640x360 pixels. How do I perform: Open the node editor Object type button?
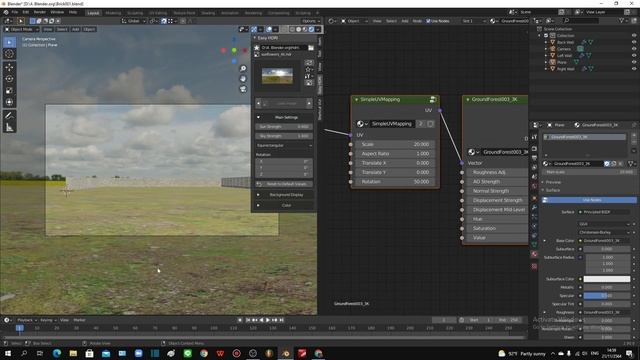(x=354, y=21)
